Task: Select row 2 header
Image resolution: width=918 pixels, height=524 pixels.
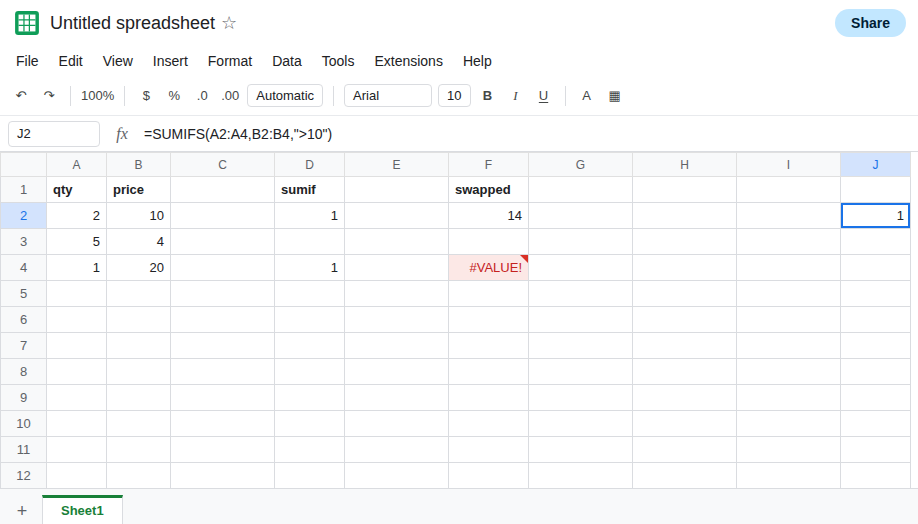Action: [x=23, y=215]
